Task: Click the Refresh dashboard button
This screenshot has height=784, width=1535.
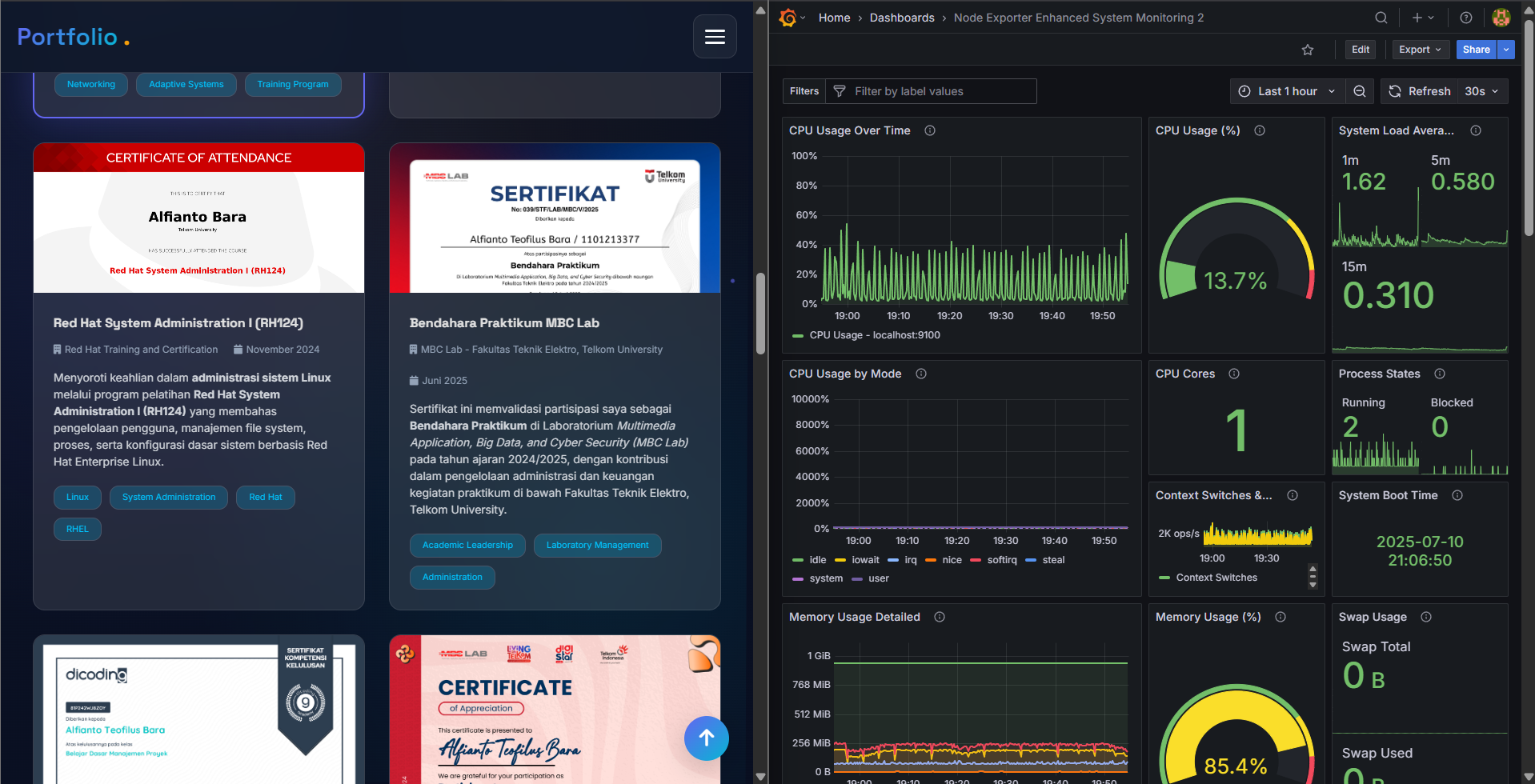Action: point(1420,91)
